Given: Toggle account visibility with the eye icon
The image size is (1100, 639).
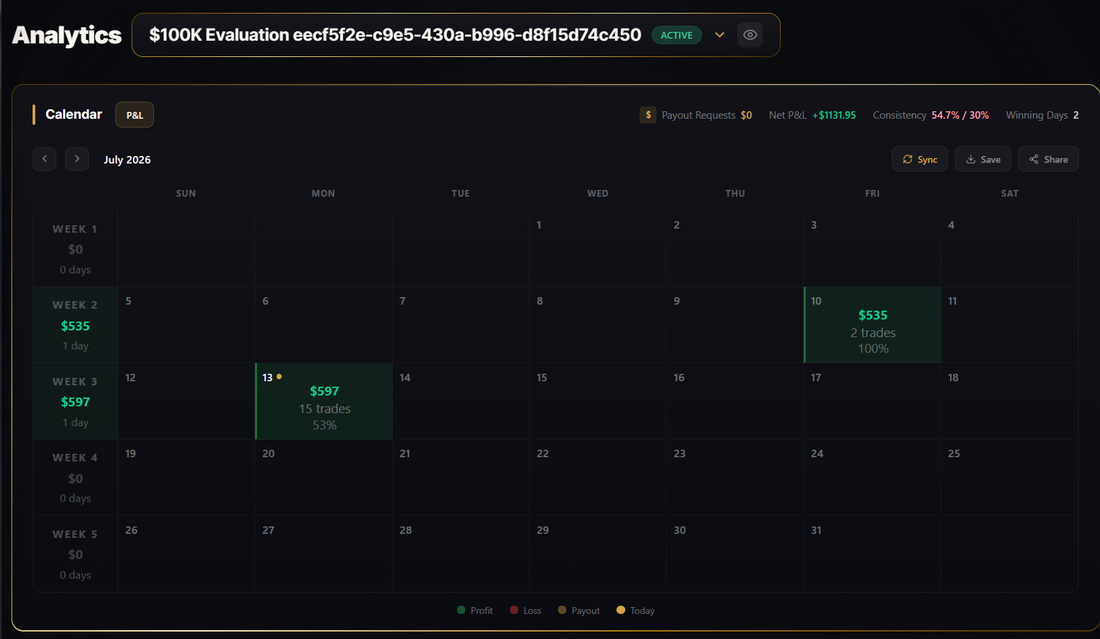Looking at the screenshot, I should (x=750, y=35).
